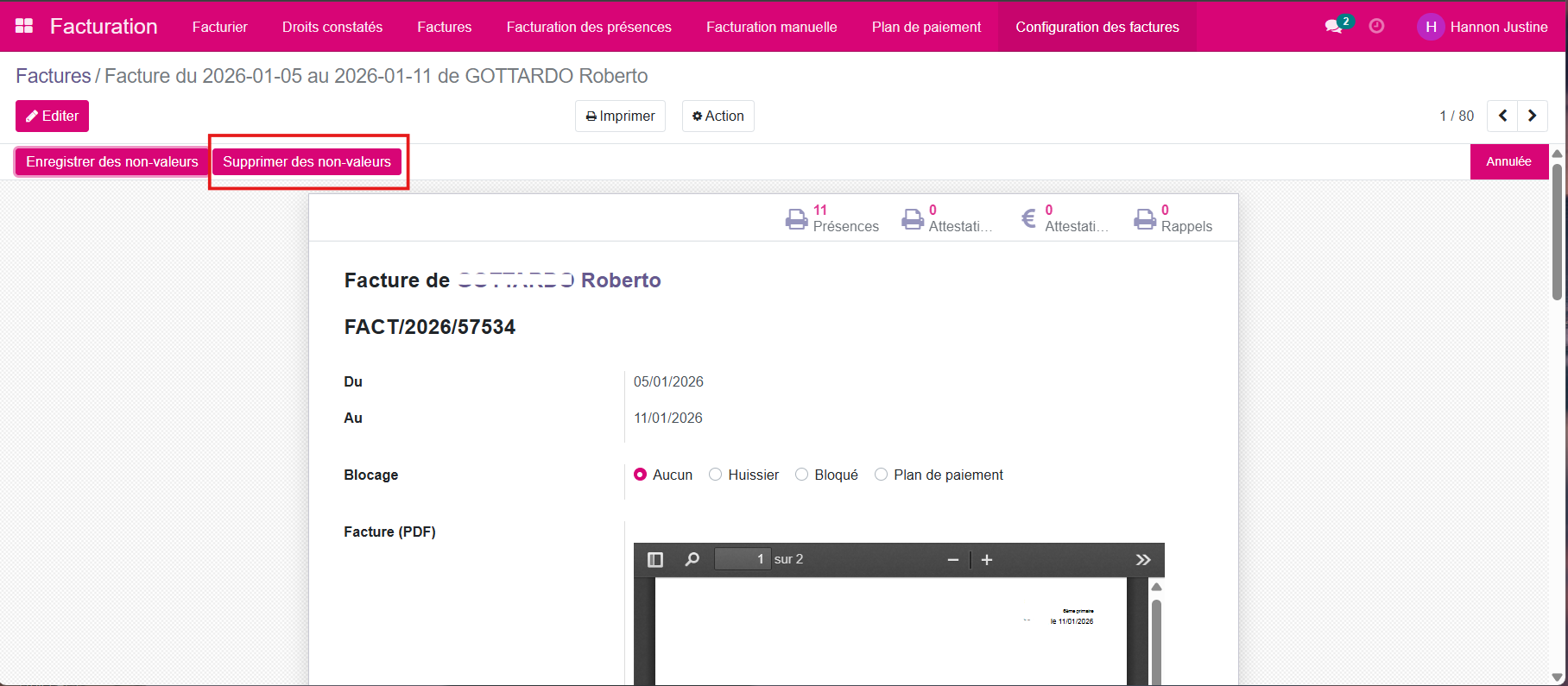Open the Action dropdown menu

718,116
